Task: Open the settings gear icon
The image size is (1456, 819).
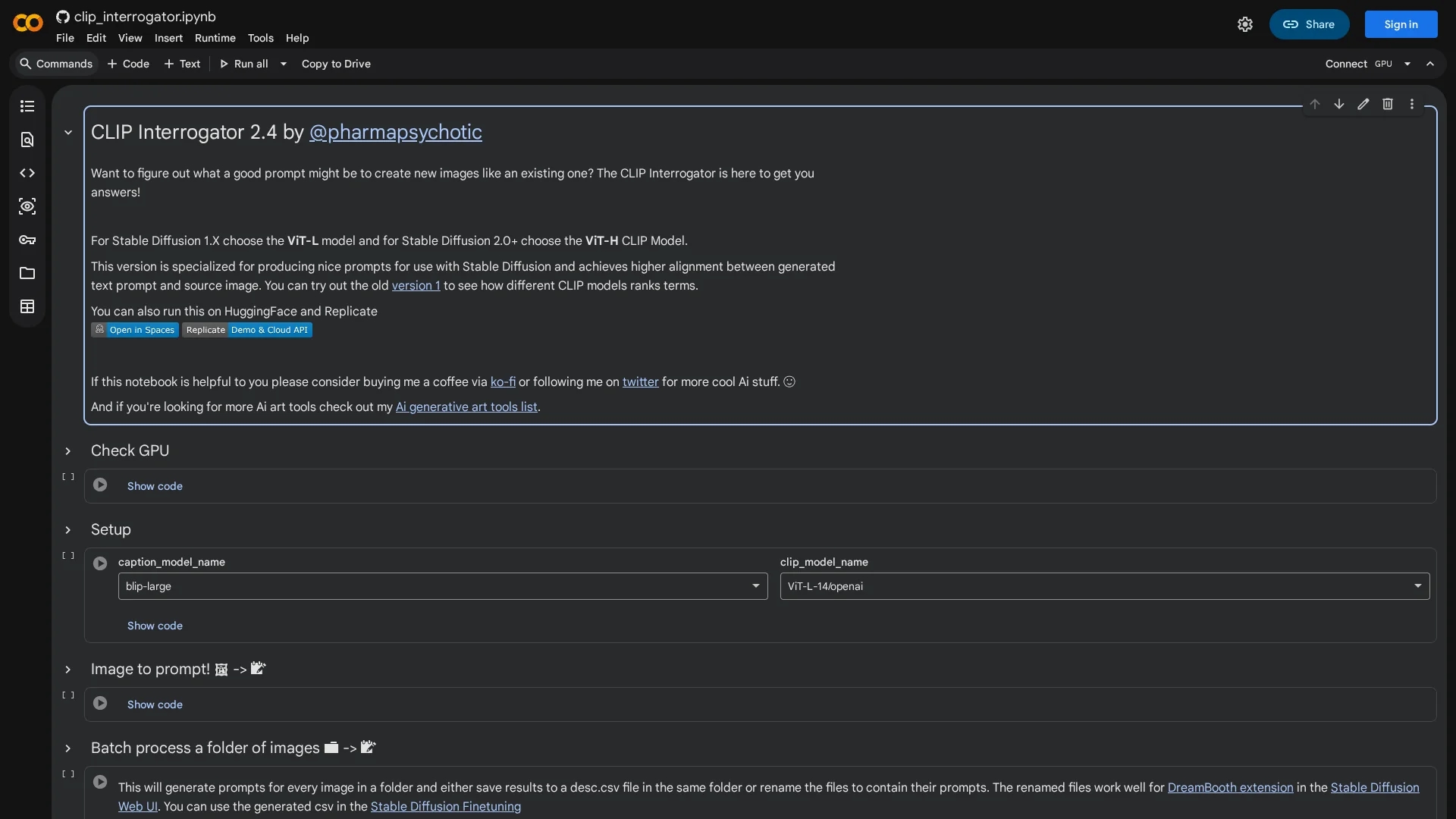Action: pyautogui.click(x=1245, y=24)
